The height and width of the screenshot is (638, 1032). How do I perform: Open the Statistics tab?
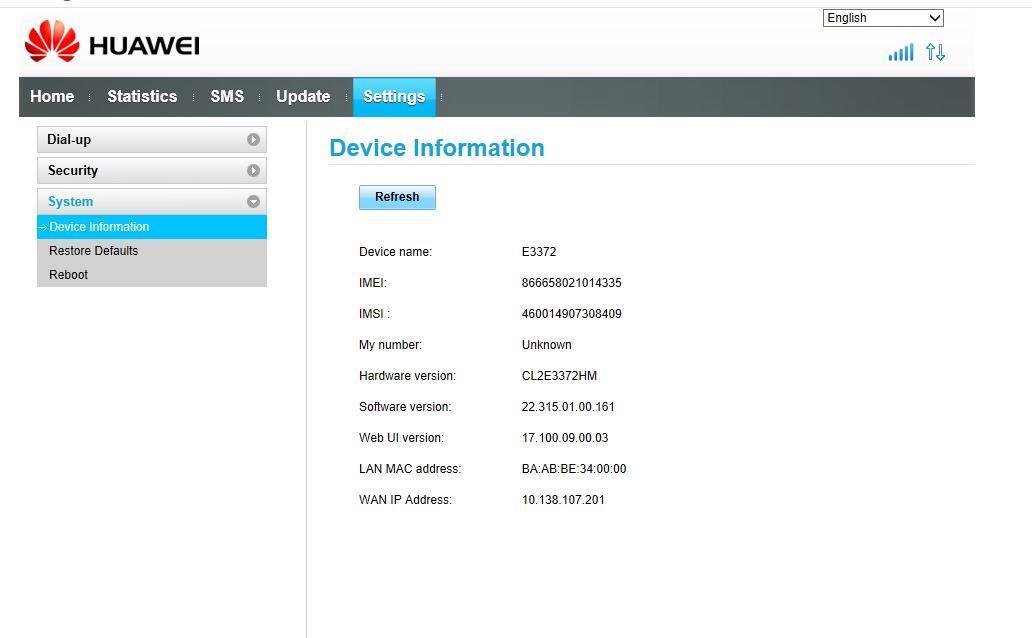(142, 97)
